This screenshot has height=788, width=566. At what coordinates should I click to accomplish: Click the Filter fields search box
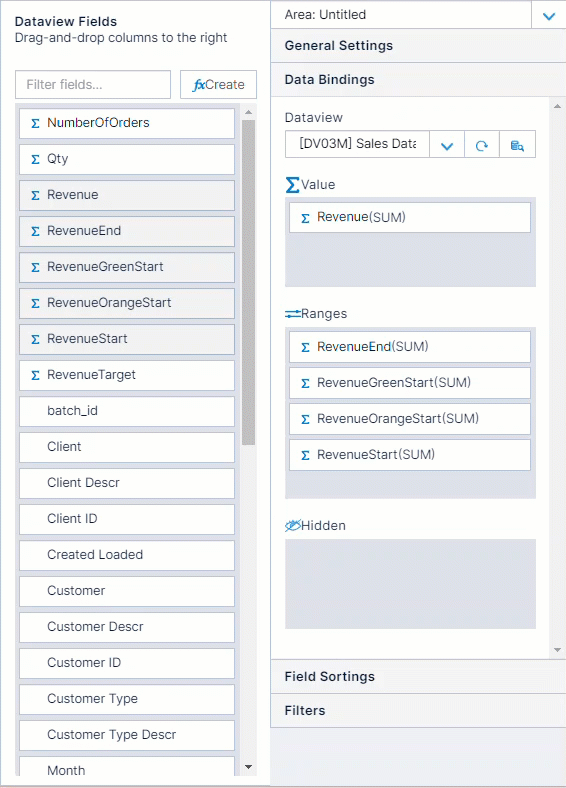pos(93,84)
